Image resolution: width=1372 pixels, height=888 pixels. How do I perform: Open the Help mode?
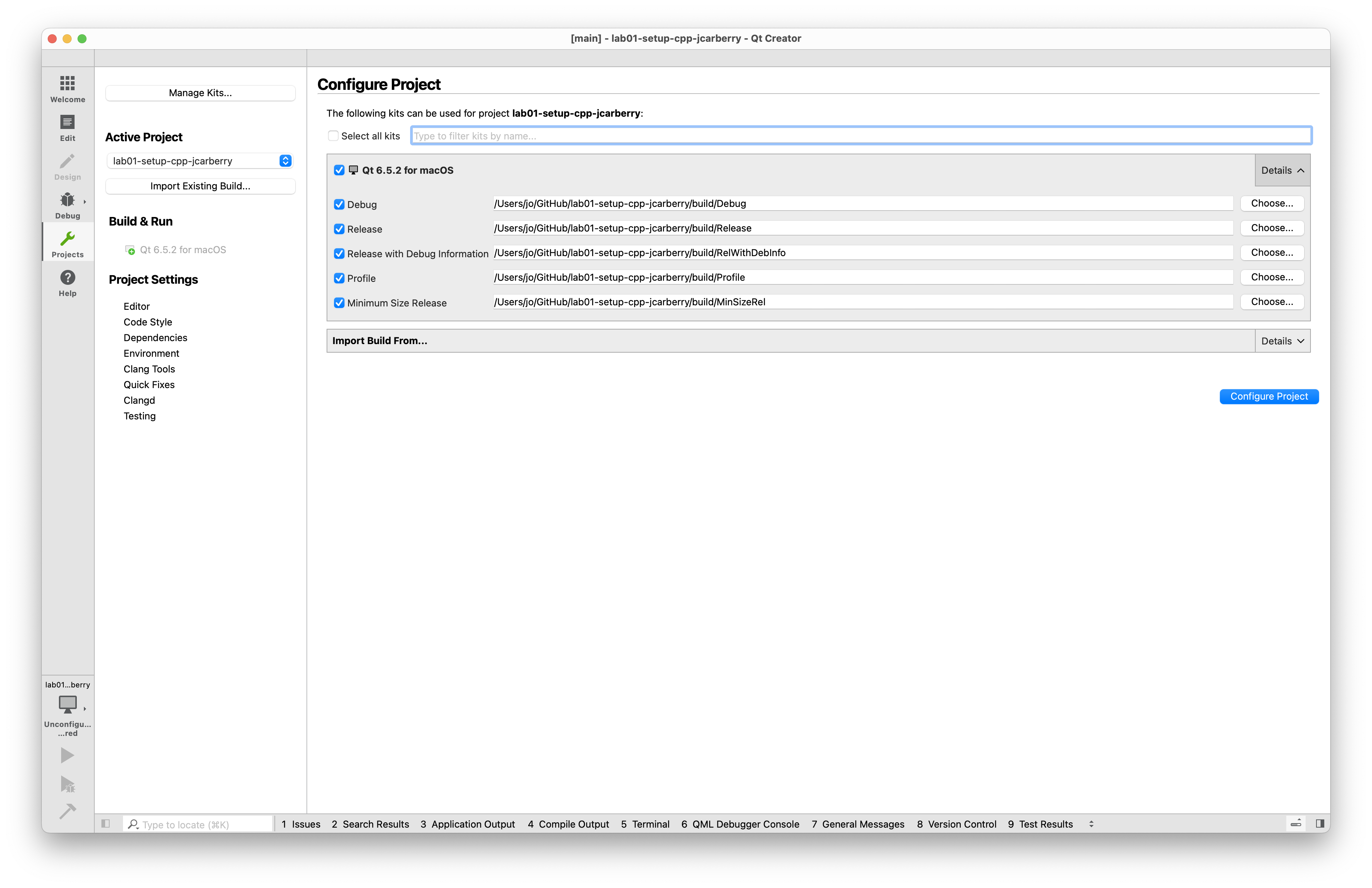(67, 283)
